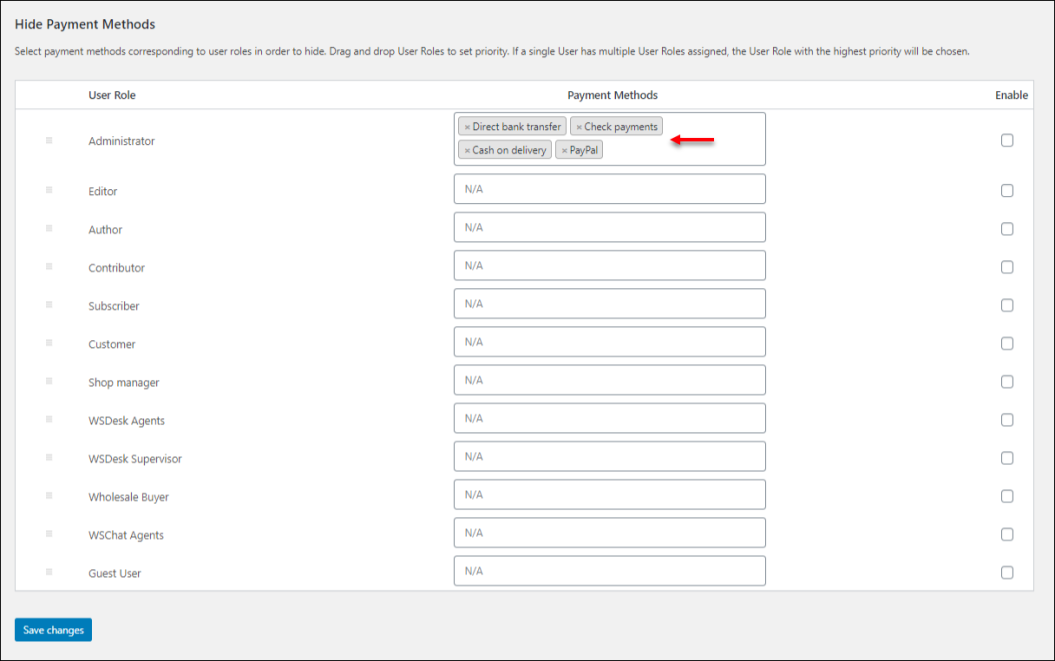Click the Save changes button
Viewport: 1055px width, 661px height.
tap(52, 630)
